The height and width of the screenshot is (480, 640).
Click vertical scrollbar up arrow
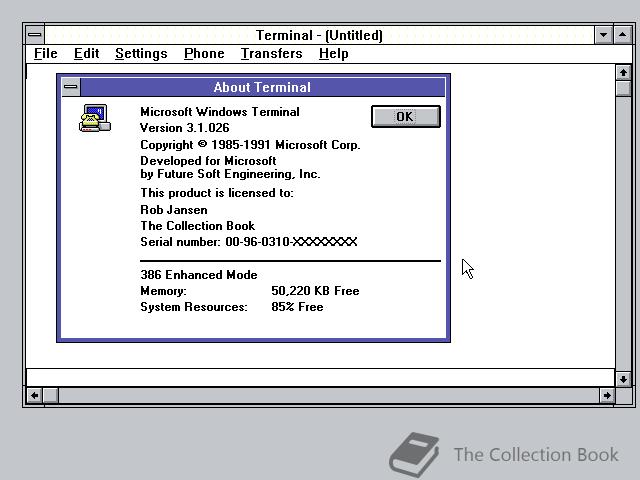point(623,73)
